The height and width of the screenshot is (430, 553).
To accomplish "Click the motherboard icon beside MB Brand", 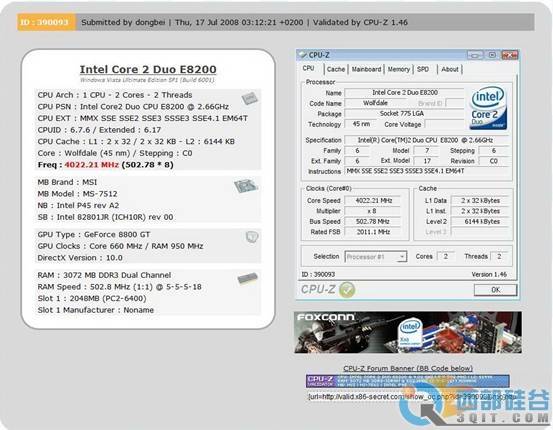I will point(246,186).
